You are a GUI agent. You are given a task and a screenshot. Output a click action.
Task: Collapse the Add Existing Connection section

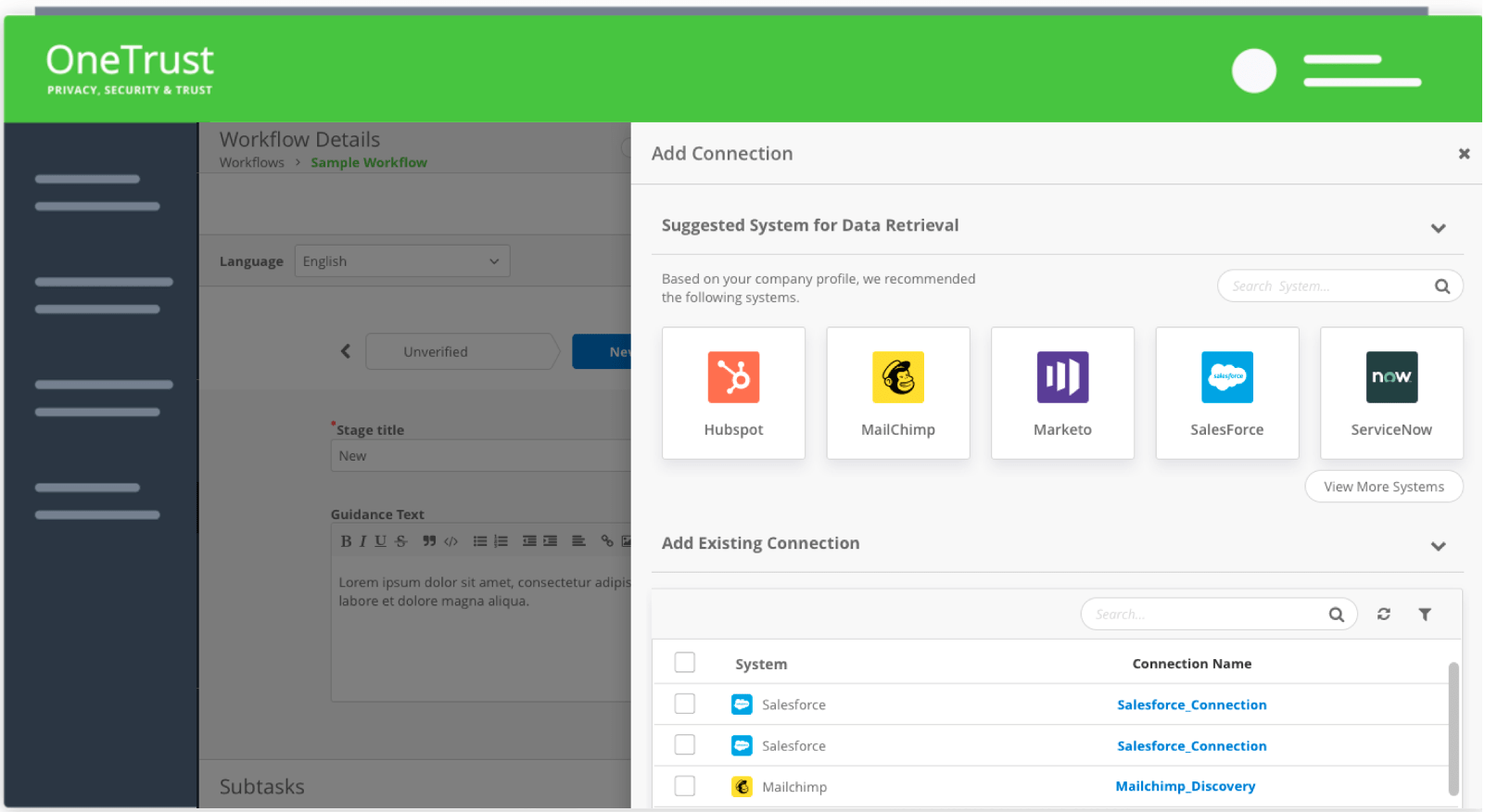(1439, 546)
